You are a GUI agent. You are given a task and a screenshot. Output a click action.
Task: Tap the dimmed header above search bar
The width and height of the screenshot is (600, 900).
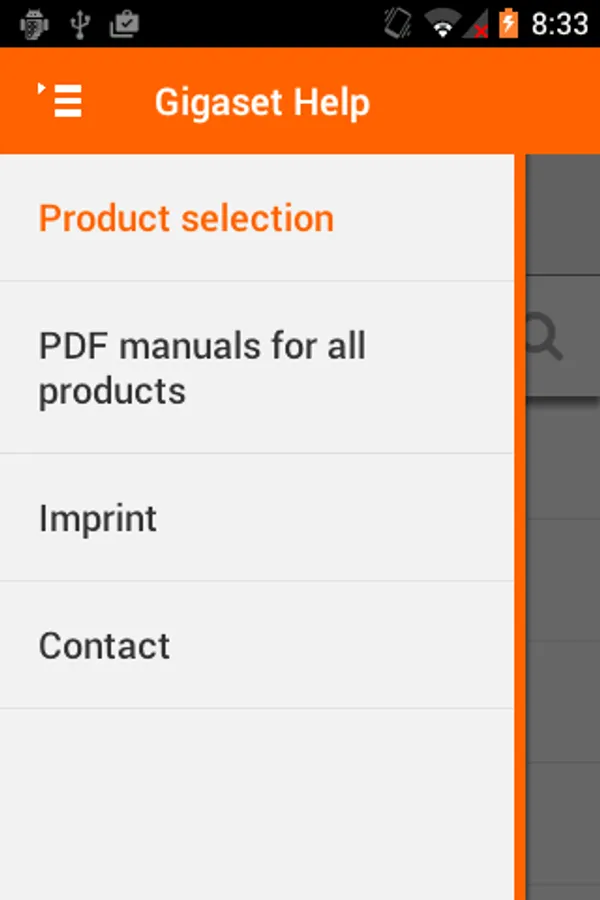(x=563, y=215)
